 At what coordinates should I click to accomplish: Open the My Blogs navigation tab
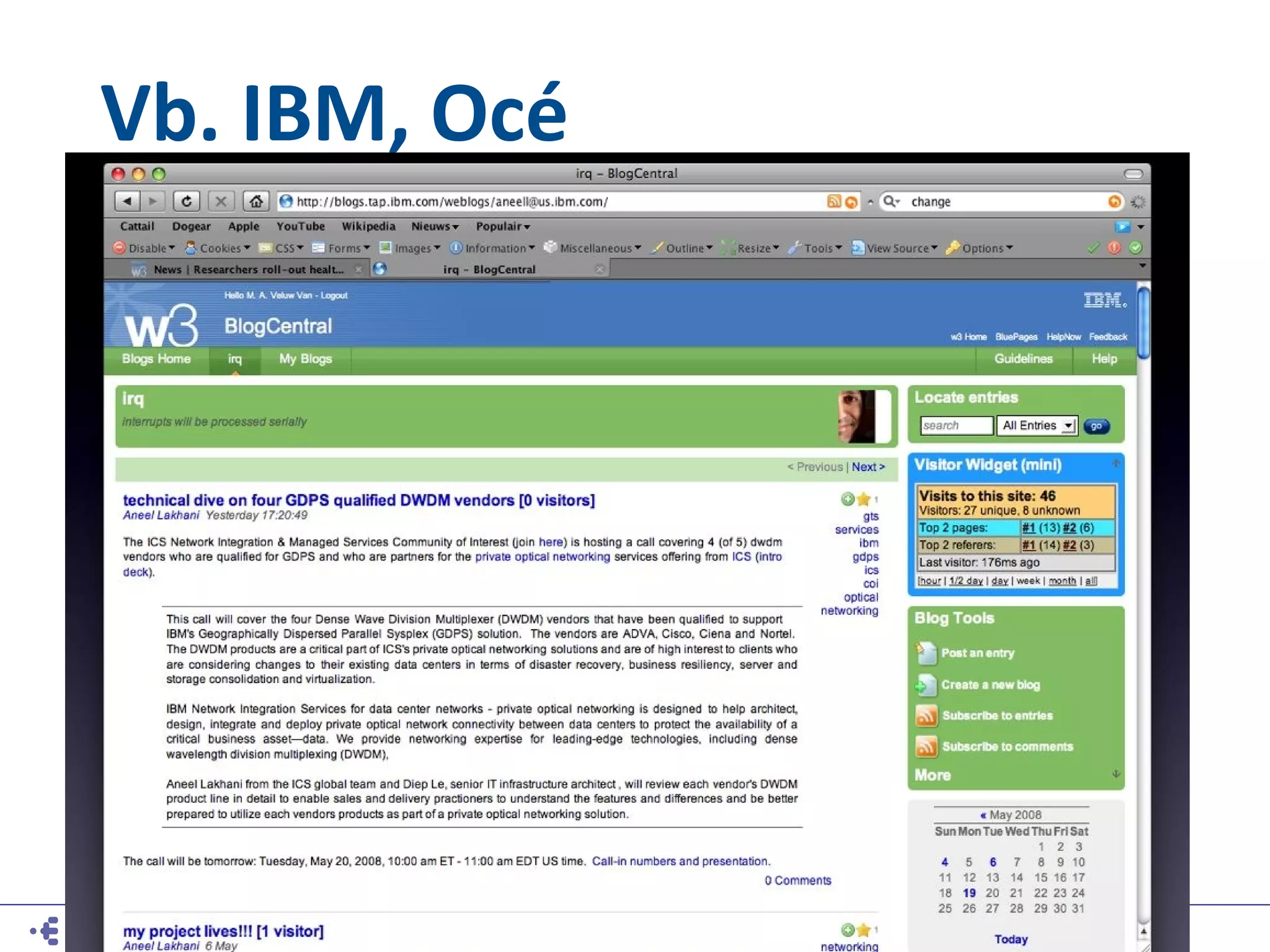(x=305, y=359)
